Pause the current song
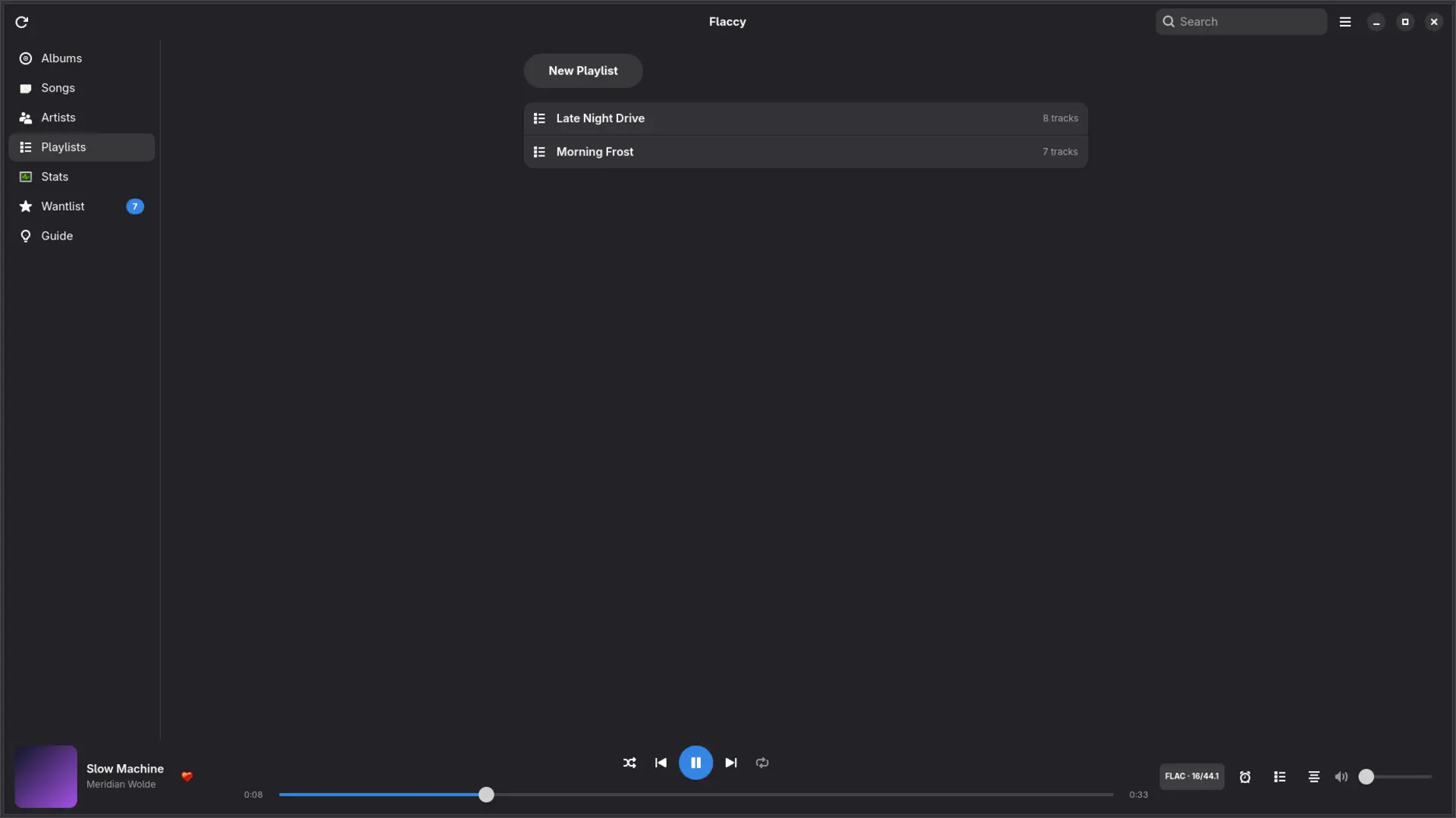 695,763
